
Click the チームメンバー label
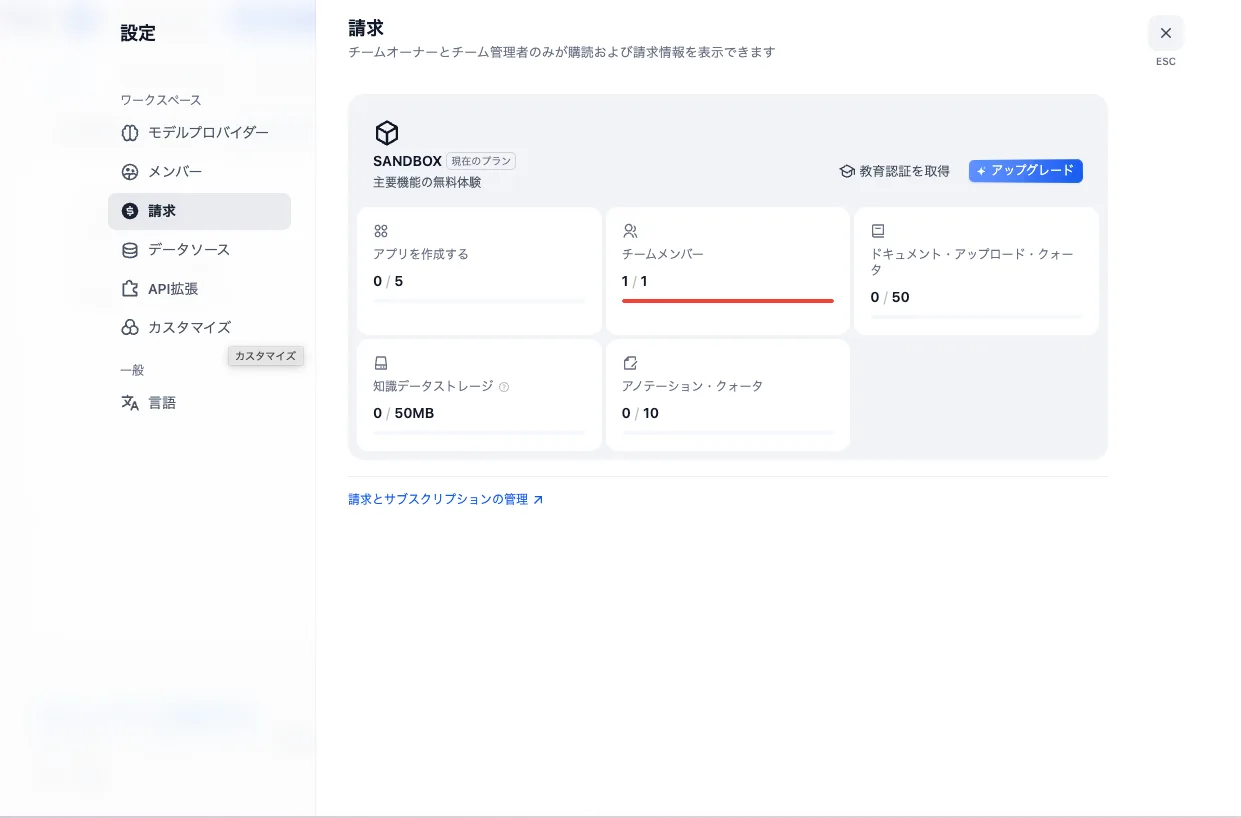coord(663,254)
